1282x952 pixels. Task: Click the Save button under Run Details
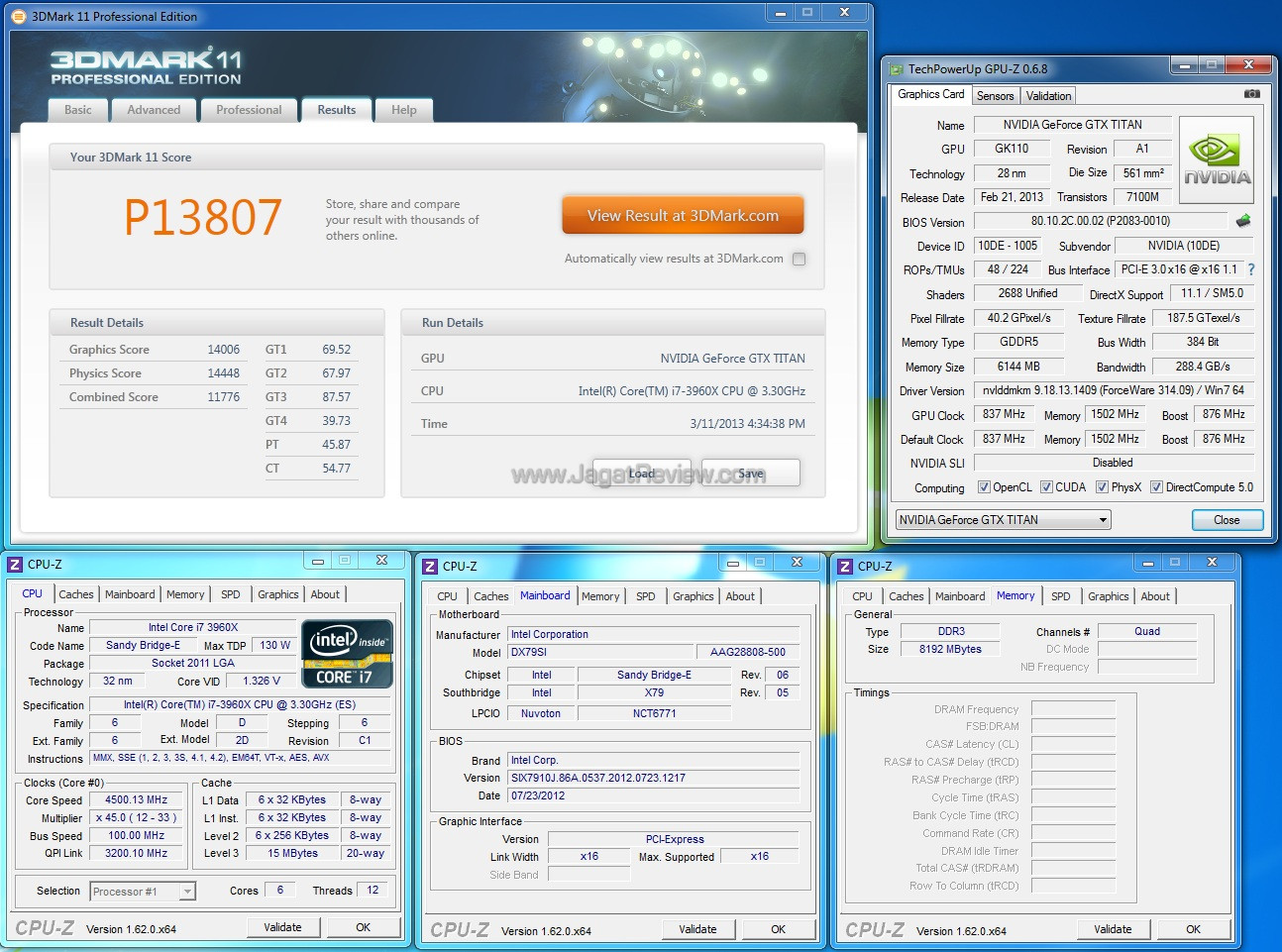tap(750, 474)
